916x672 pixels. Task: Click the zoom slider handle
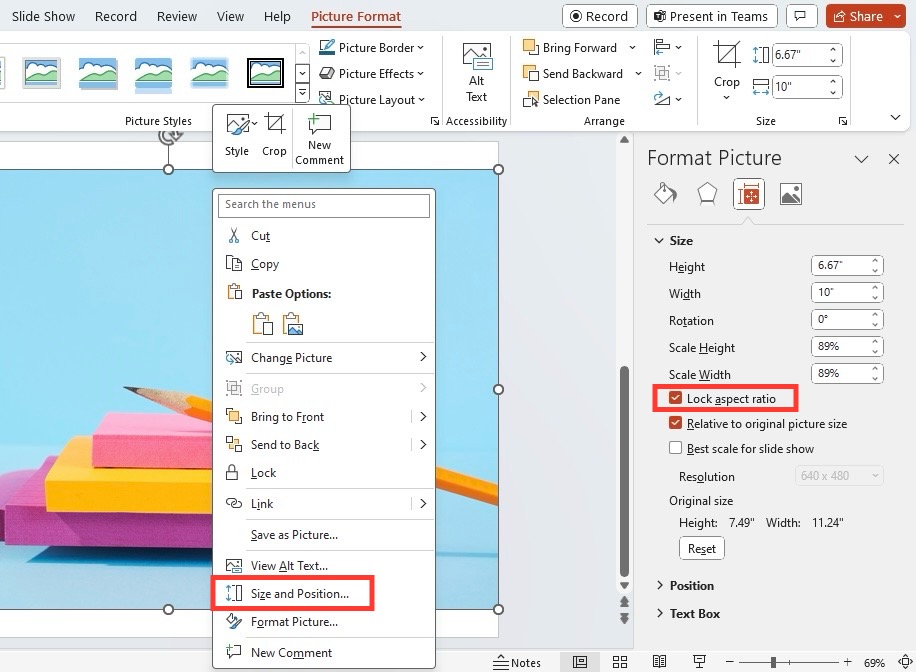[x=773, y=662]
